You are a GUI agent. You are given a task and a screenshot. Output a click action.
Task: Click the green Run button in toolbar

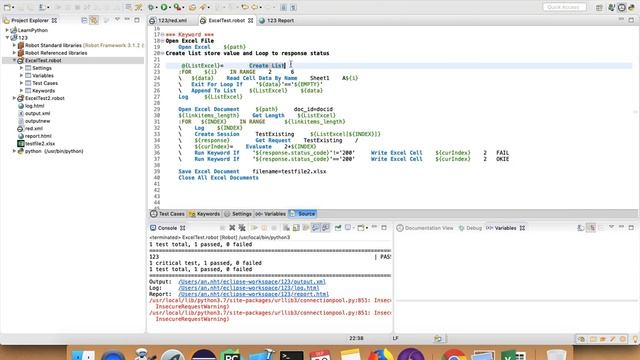coord(164,7)
